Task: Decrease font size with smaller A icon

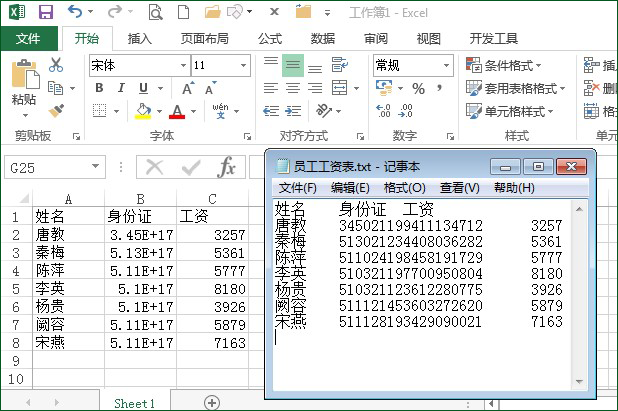Action: (211, 88)
